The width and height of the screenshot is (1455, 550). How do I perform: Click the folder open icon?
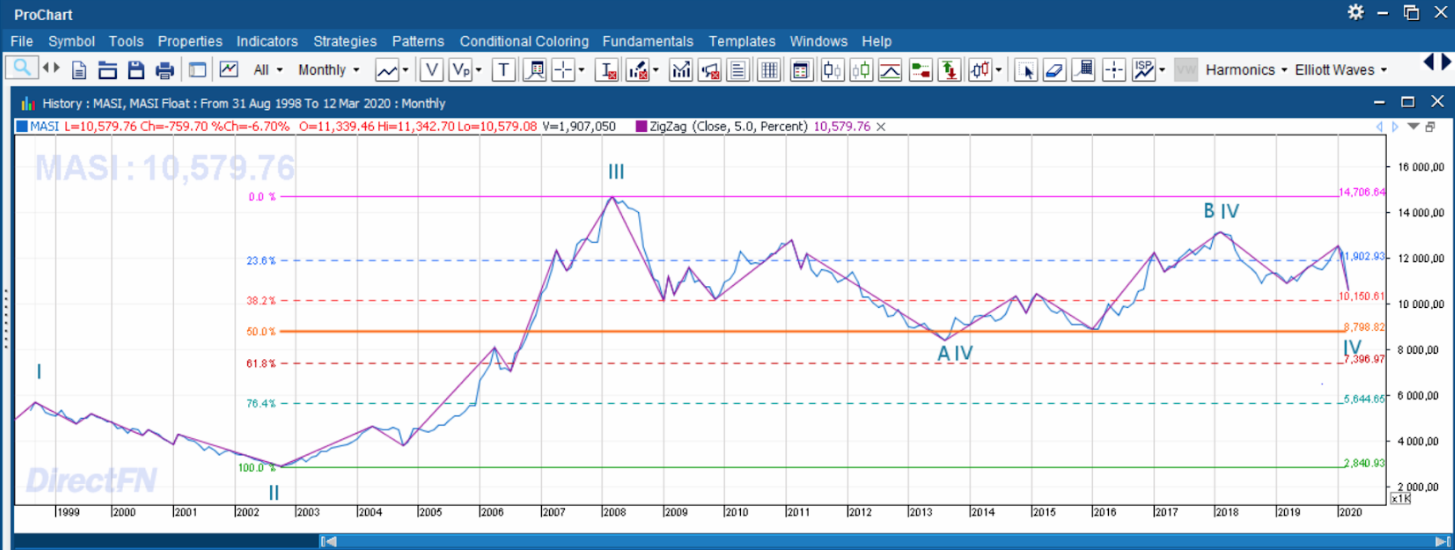coord(107,70)
